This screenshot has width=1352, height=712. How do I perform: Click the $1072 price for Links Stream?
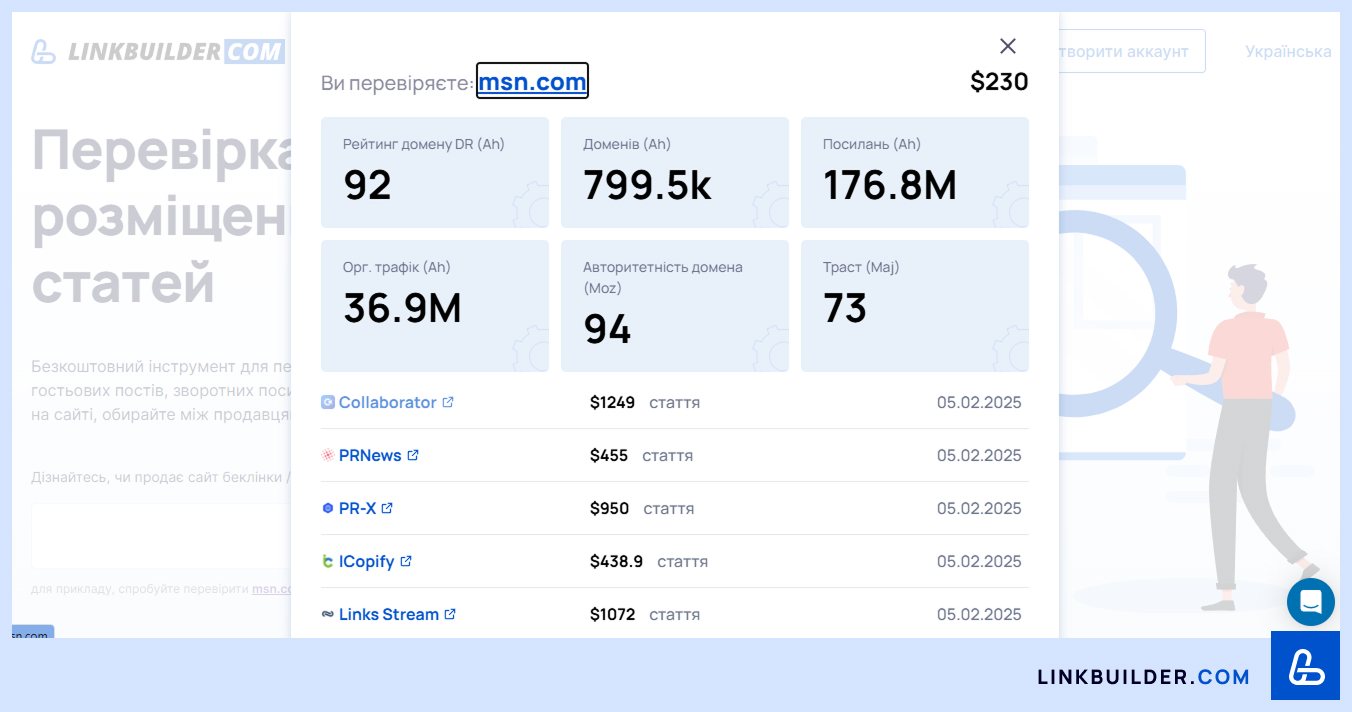(x=612, y=614)
